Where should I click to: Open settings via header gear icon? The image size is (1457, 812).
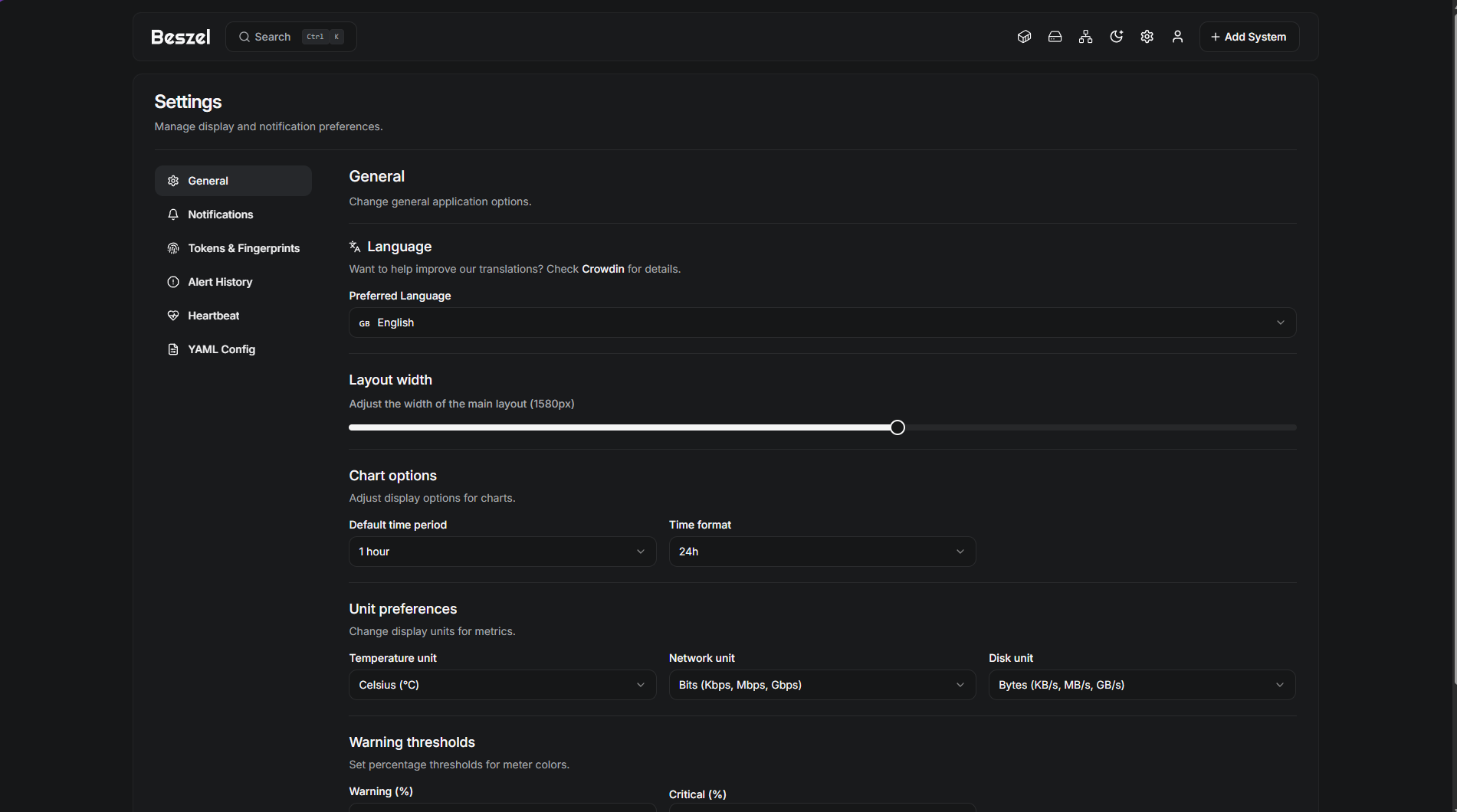1147,37
